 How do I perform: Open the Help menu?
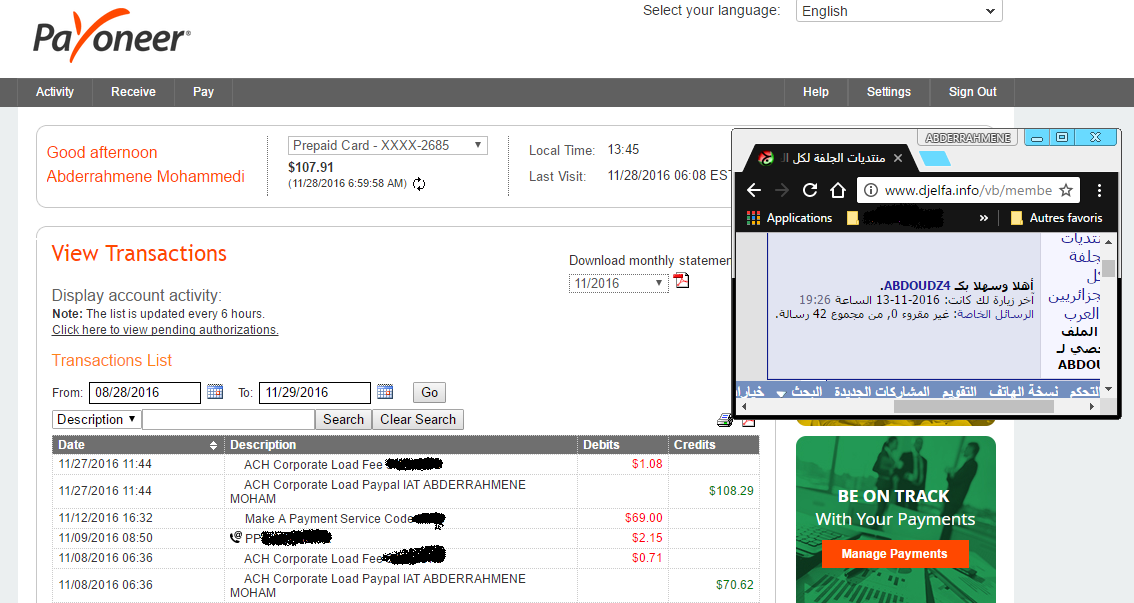point(816,92)
